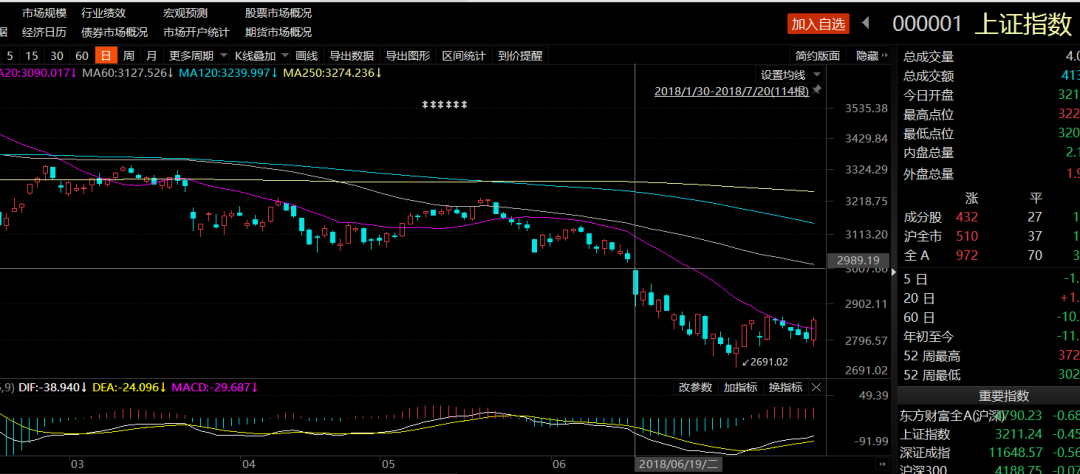Click the left arrow beside stock code 000001

pyautogui.click(x=866, y=23)
